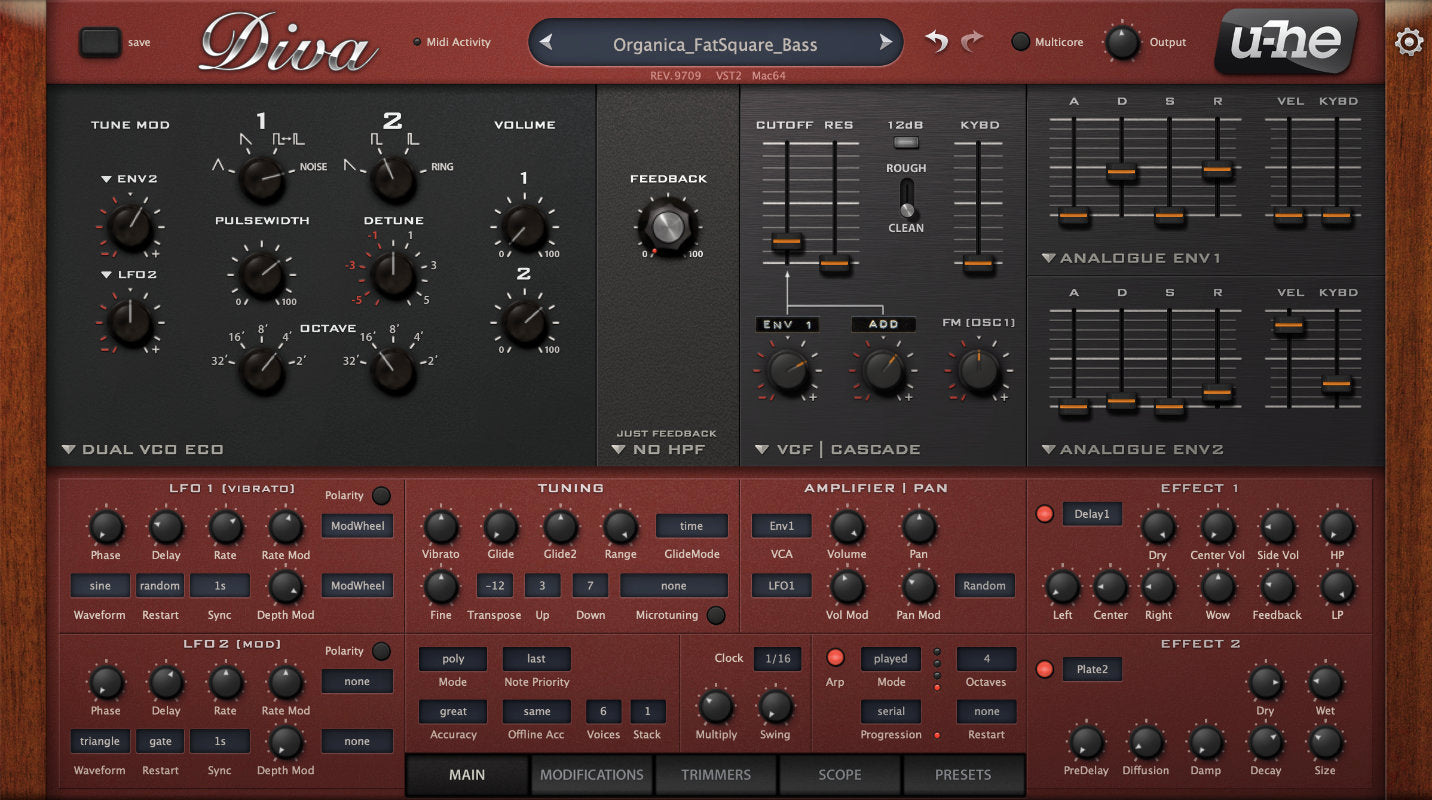Toggle the Microtuning button

716,615
